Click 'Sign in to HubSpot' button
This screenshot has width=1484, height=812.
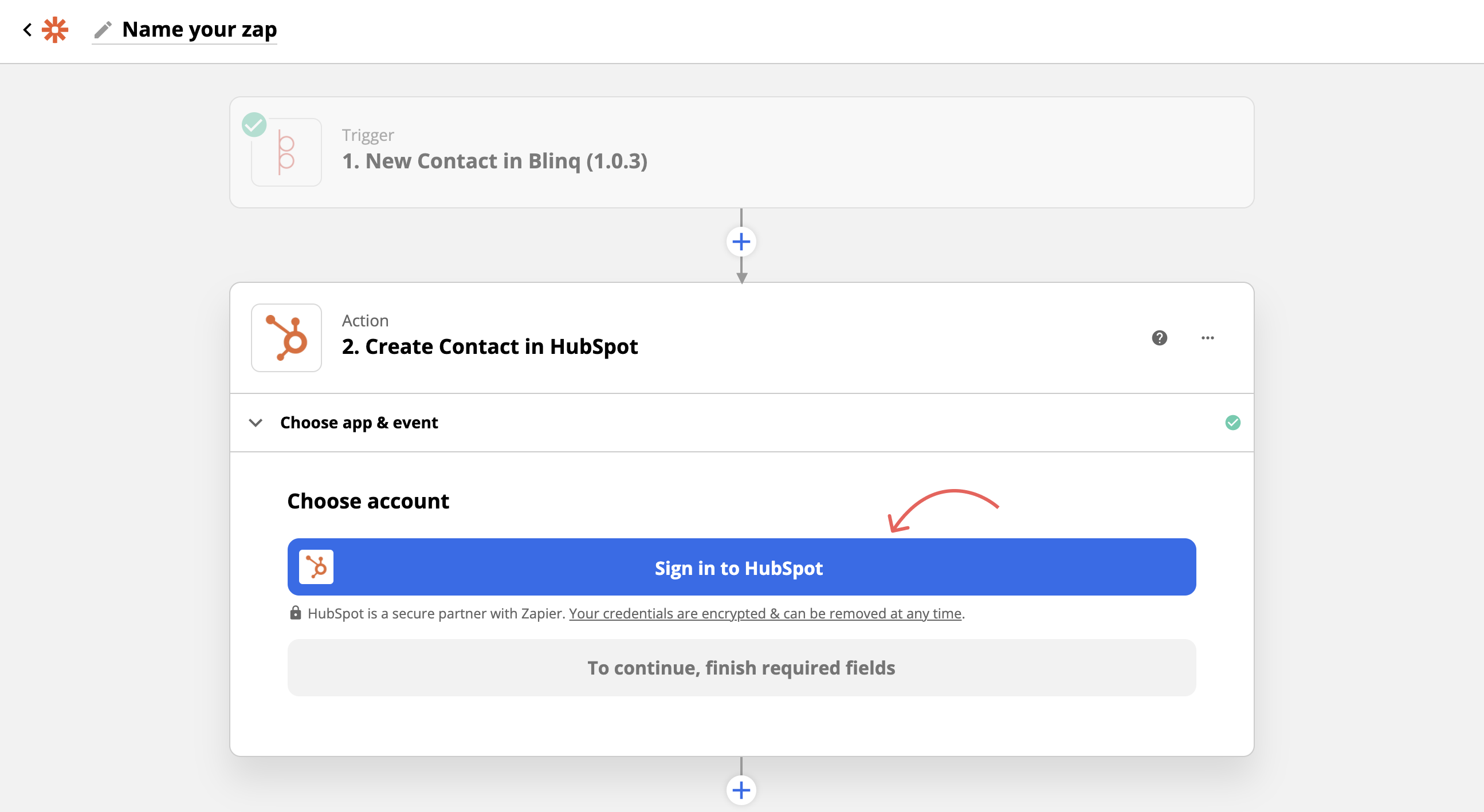tap(741, 567)
